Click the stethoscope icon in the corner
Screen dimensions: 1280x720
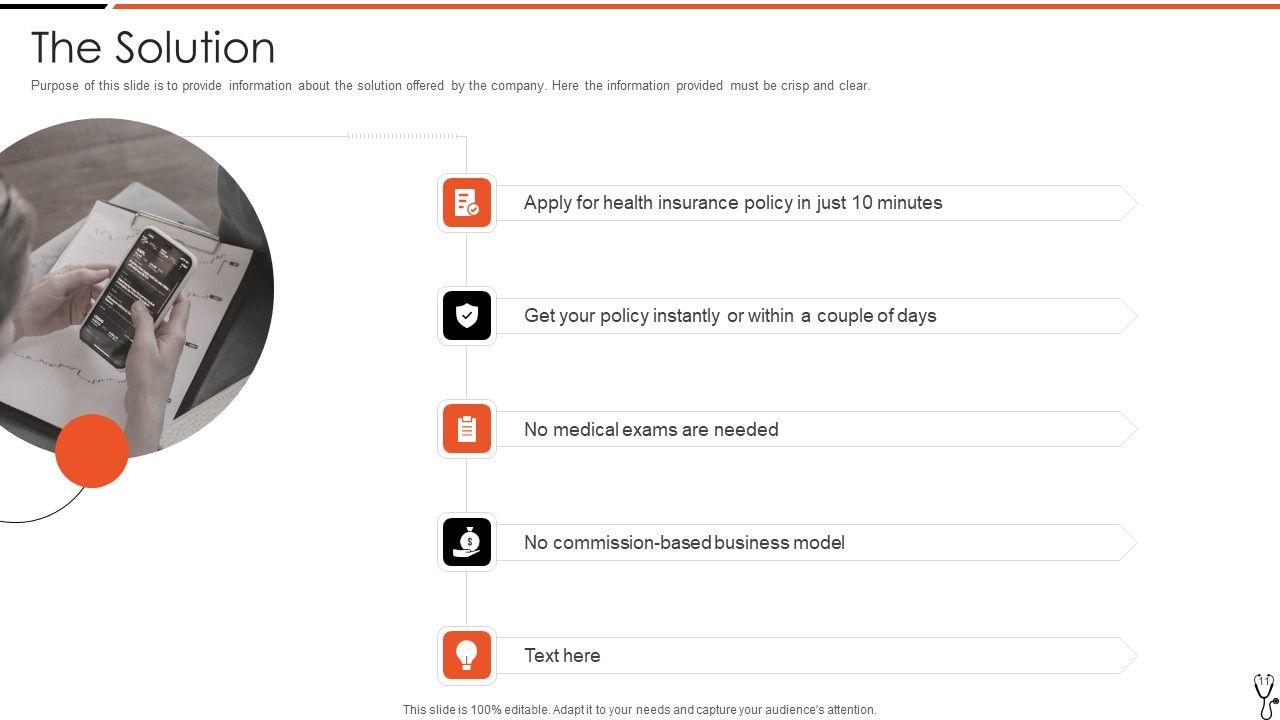click(x=1265, y=695)
